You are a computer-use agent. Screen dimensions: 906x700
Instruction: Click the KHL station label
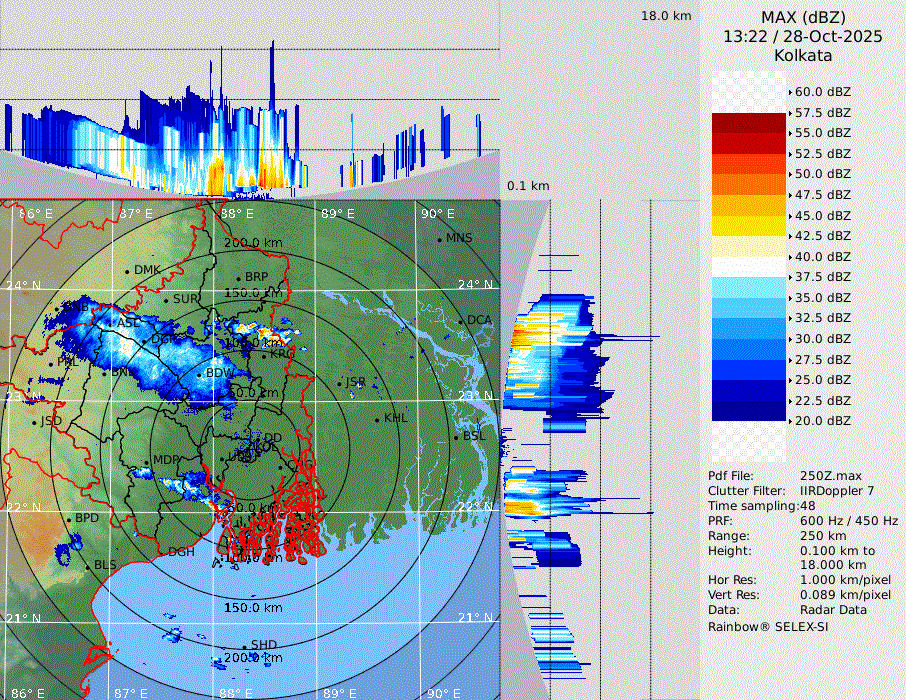396,418
